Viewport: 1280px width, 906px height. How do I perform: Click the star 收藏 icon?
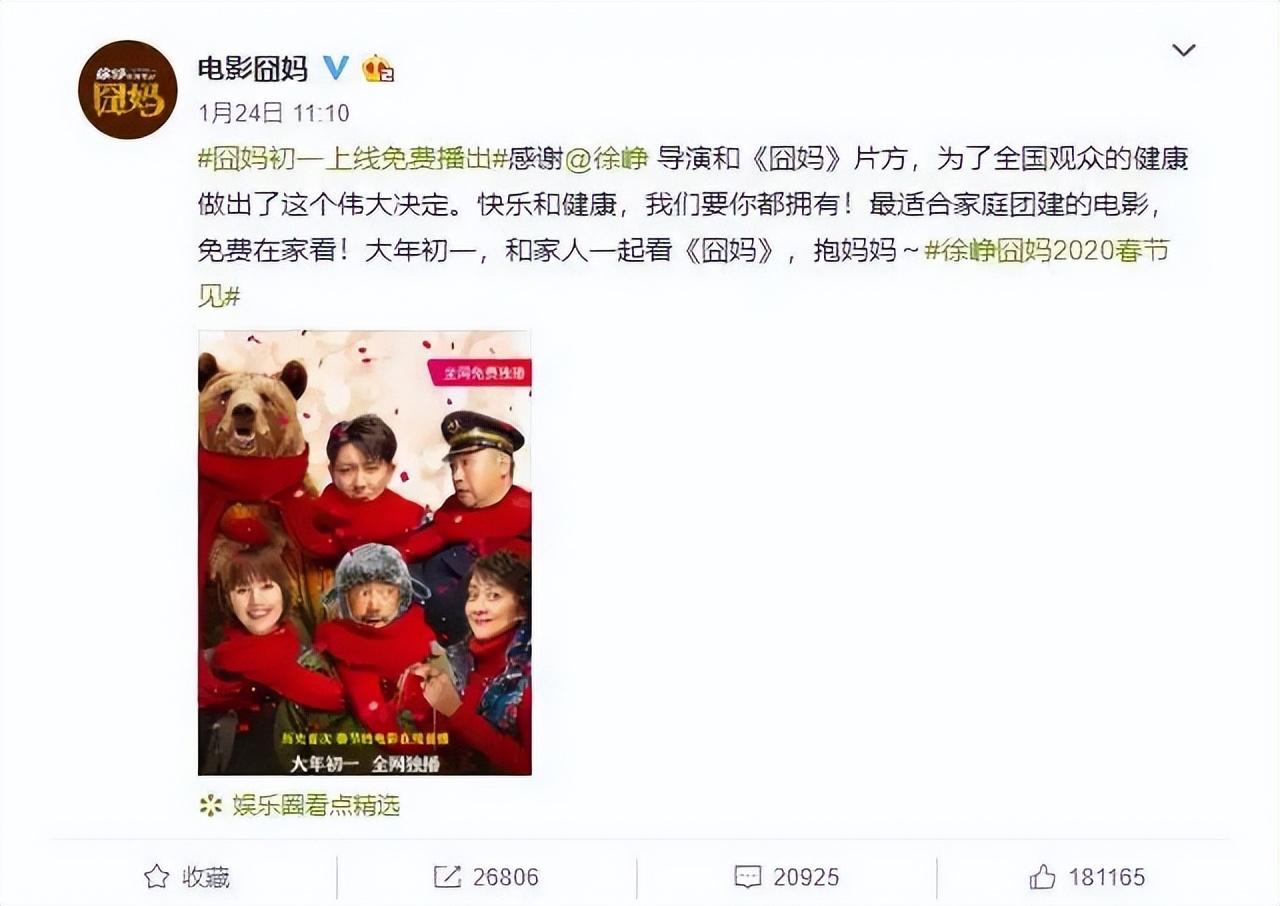coord(156,877)
